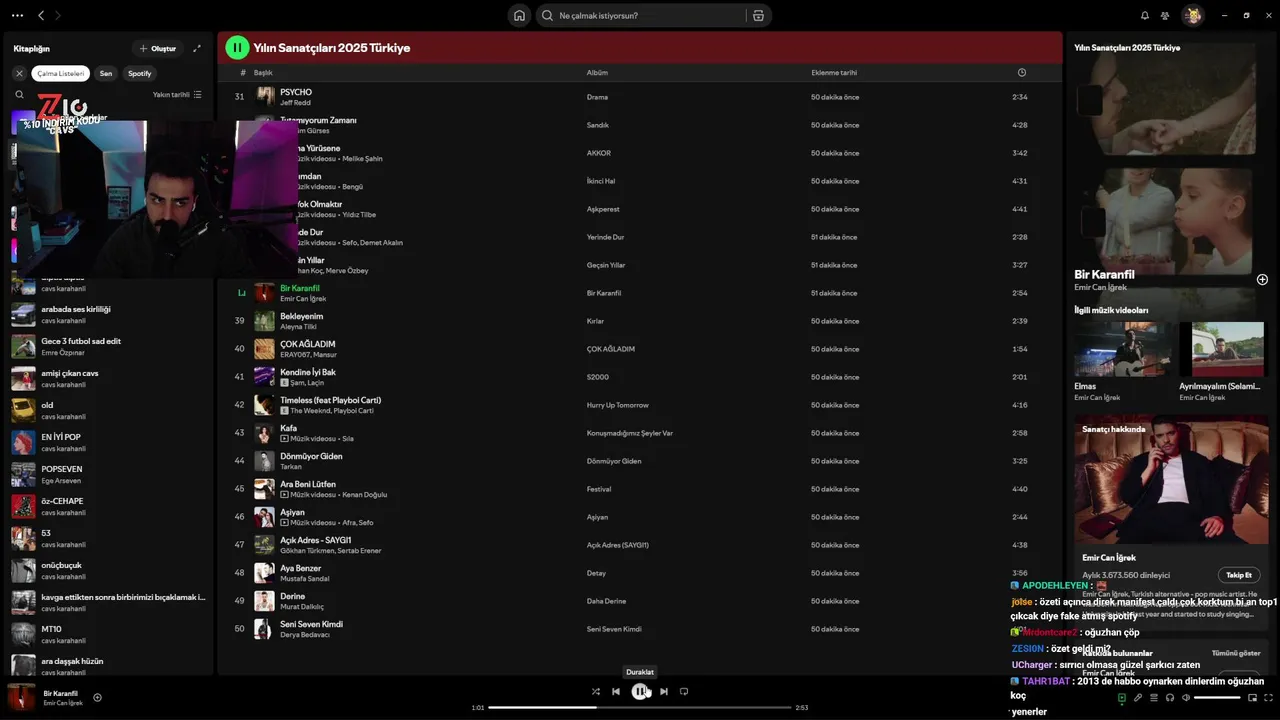1280x720 pixels.
Task: Clear library filters with the X button
Action: [x=19, y=73]
